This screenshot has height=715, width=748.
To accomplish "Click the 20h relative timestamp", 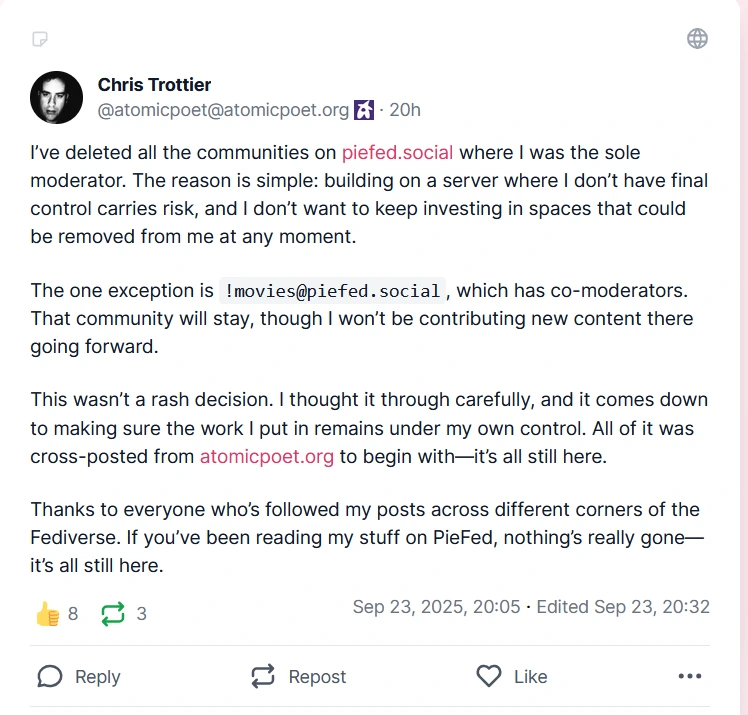I will 404,110.
